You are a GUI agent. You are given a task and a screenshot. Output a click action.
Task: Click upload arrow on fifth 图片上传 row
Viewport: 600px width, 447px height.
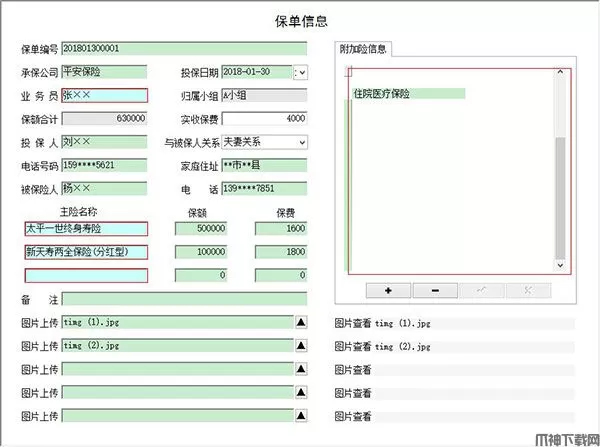[301, 416]
